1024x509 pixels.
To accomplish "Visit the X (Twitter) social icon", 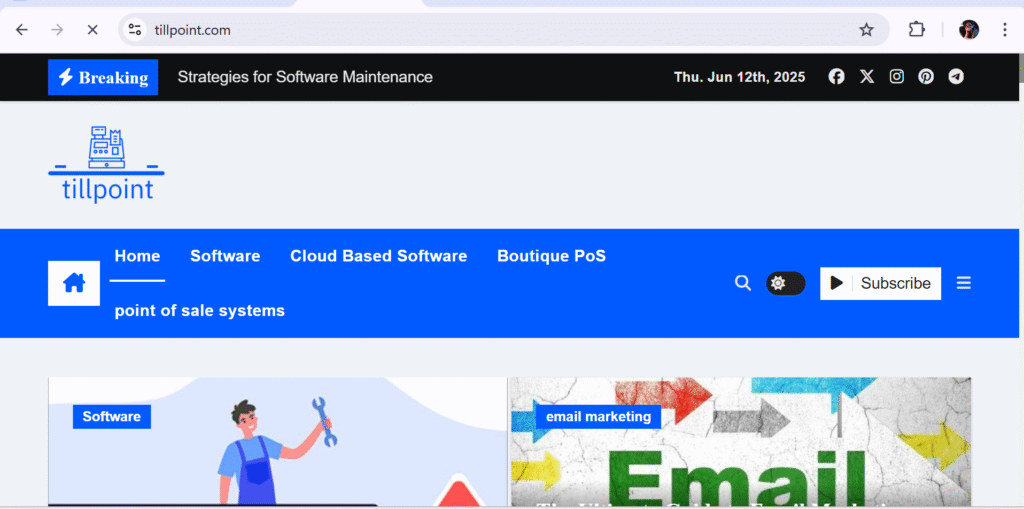I will tap(867, 77).
